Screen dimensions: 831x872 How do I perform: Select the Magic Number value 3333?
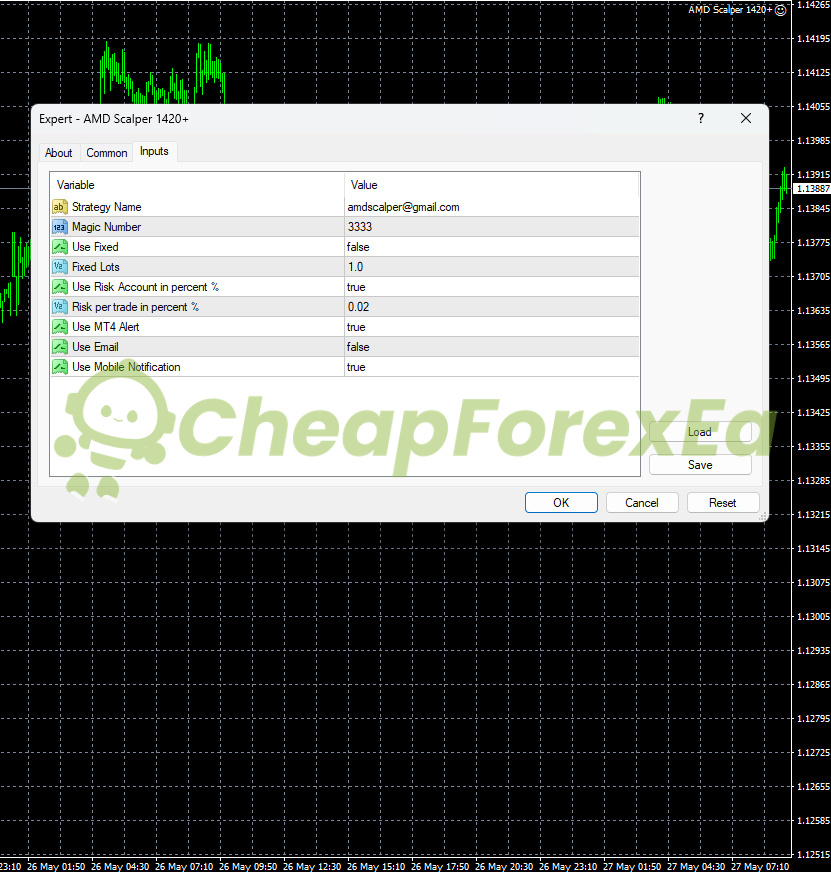click(x=360, y=227)
